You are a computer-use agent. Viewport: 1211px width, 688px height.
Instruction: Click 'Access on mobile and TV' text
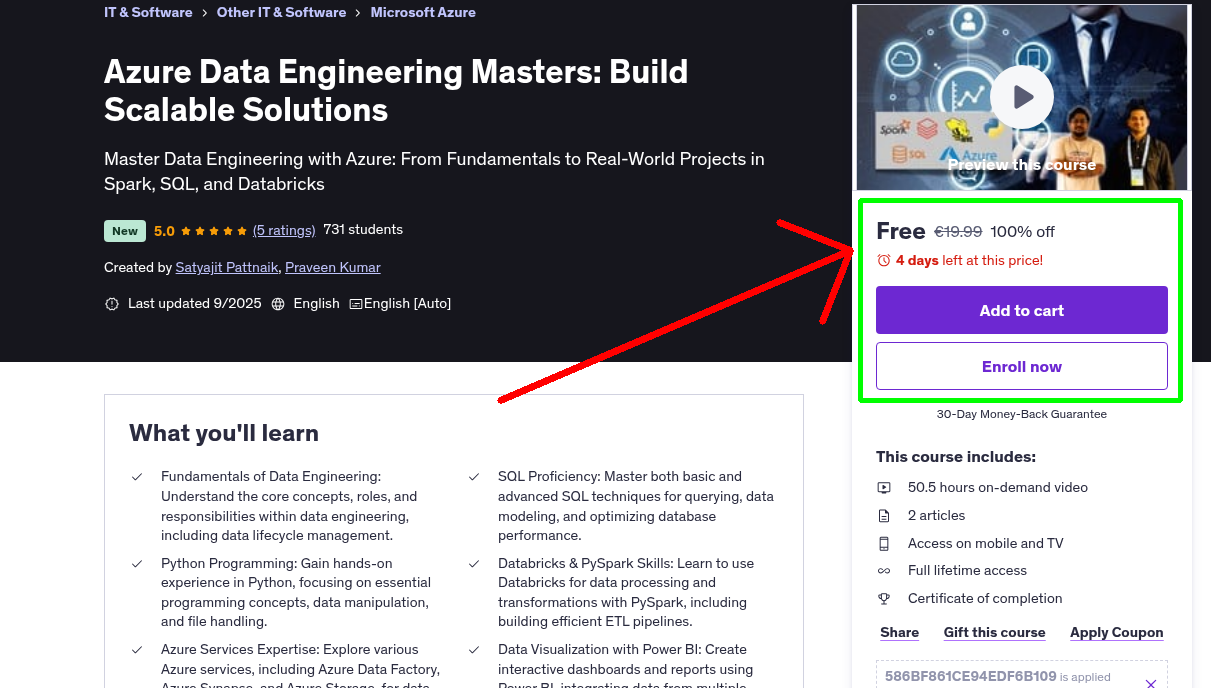tap(986, 544)
